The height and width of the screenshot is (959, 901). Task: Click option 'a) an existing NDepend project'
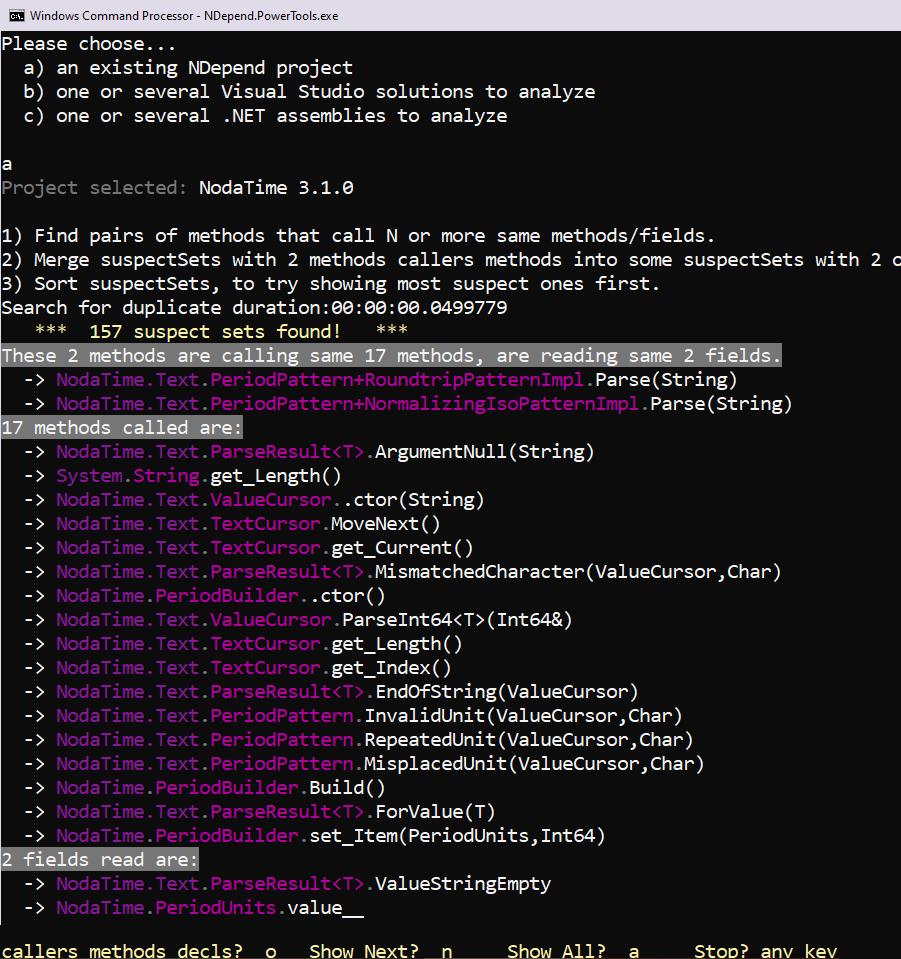188,68
